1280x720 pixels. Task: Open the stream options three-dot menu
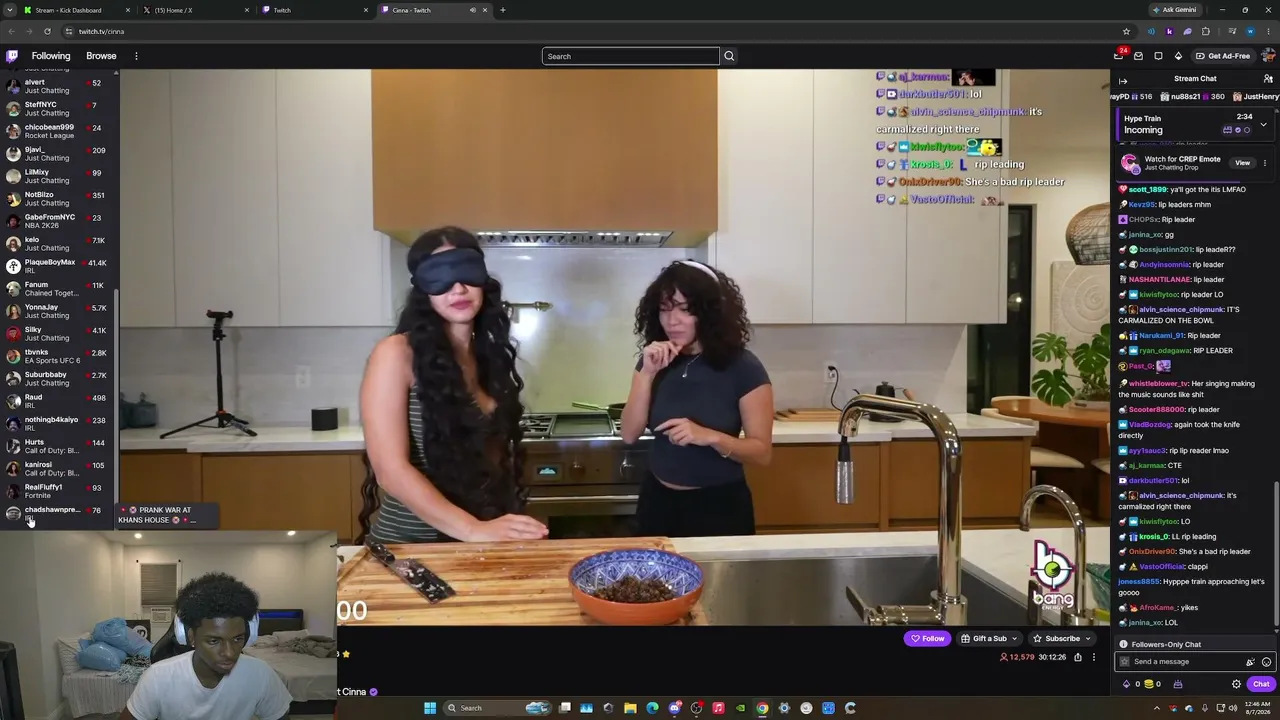tap(1093, 657)
